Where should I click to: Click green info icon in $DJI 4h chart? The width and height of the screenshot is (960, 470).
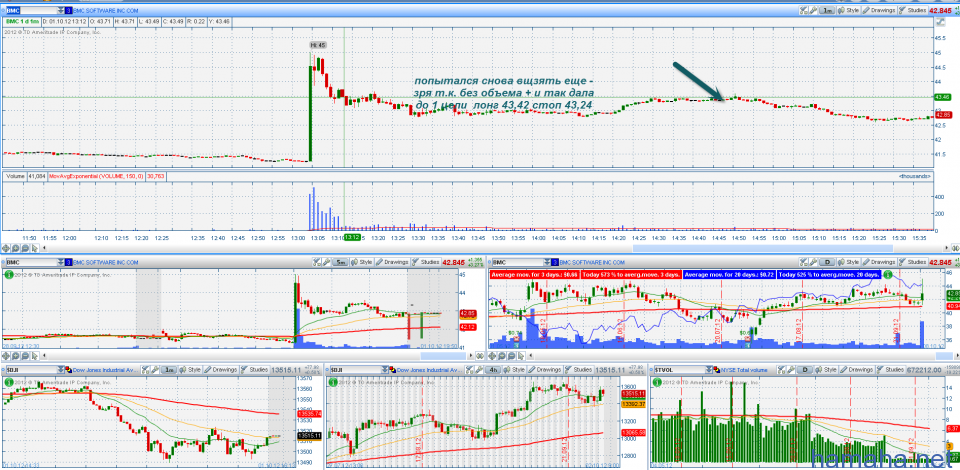[332, 382]
